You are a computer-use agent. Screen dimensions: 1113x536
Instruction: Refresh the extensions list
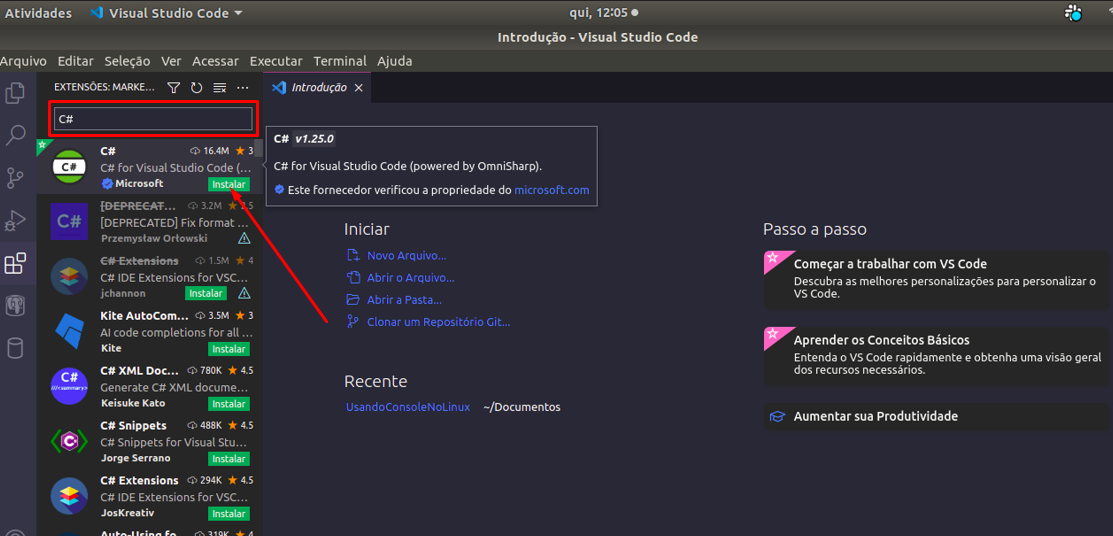[197, 87]
